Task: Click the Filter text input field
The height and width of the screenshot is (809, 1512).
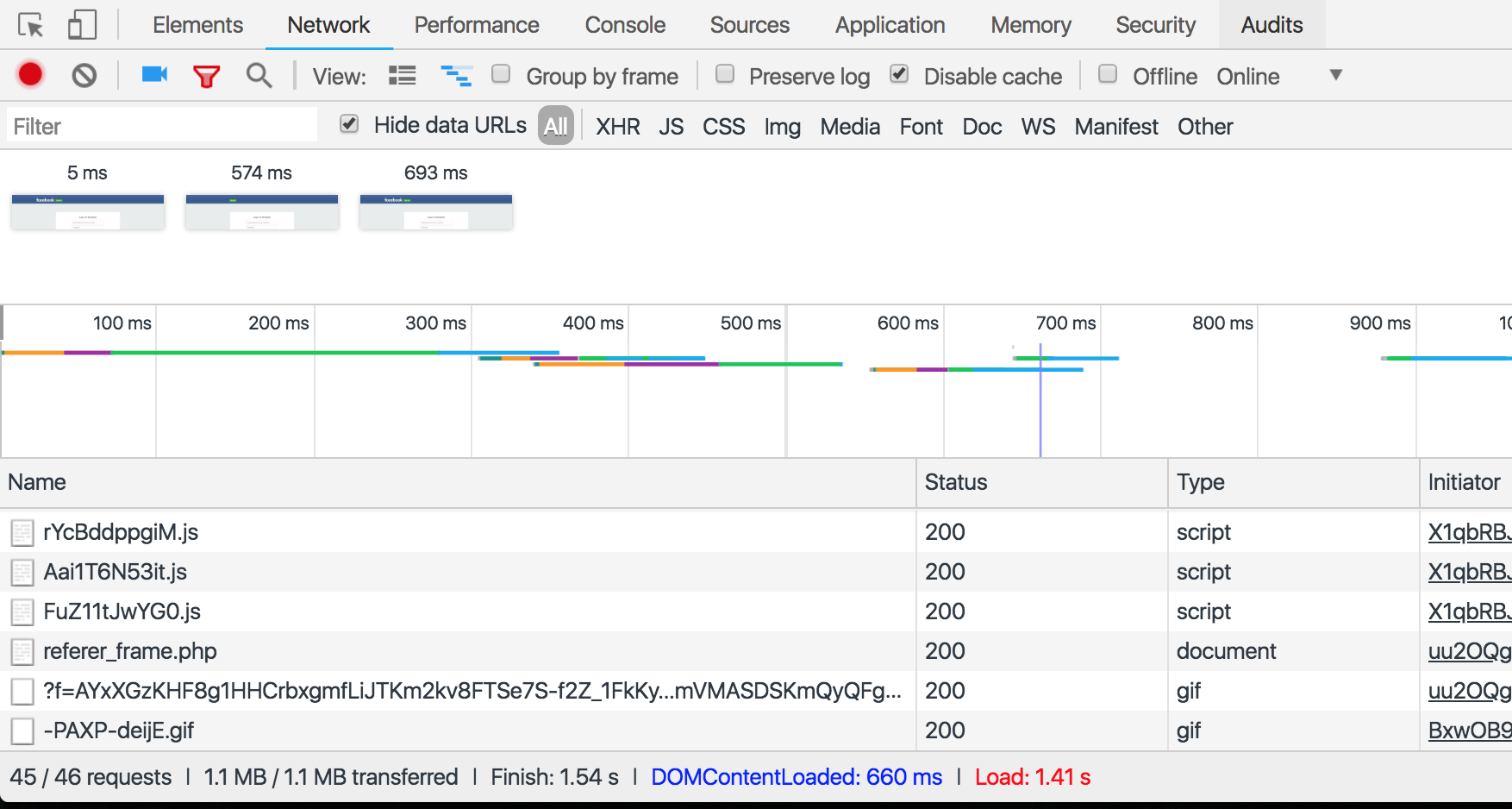Action: [162, 127]
